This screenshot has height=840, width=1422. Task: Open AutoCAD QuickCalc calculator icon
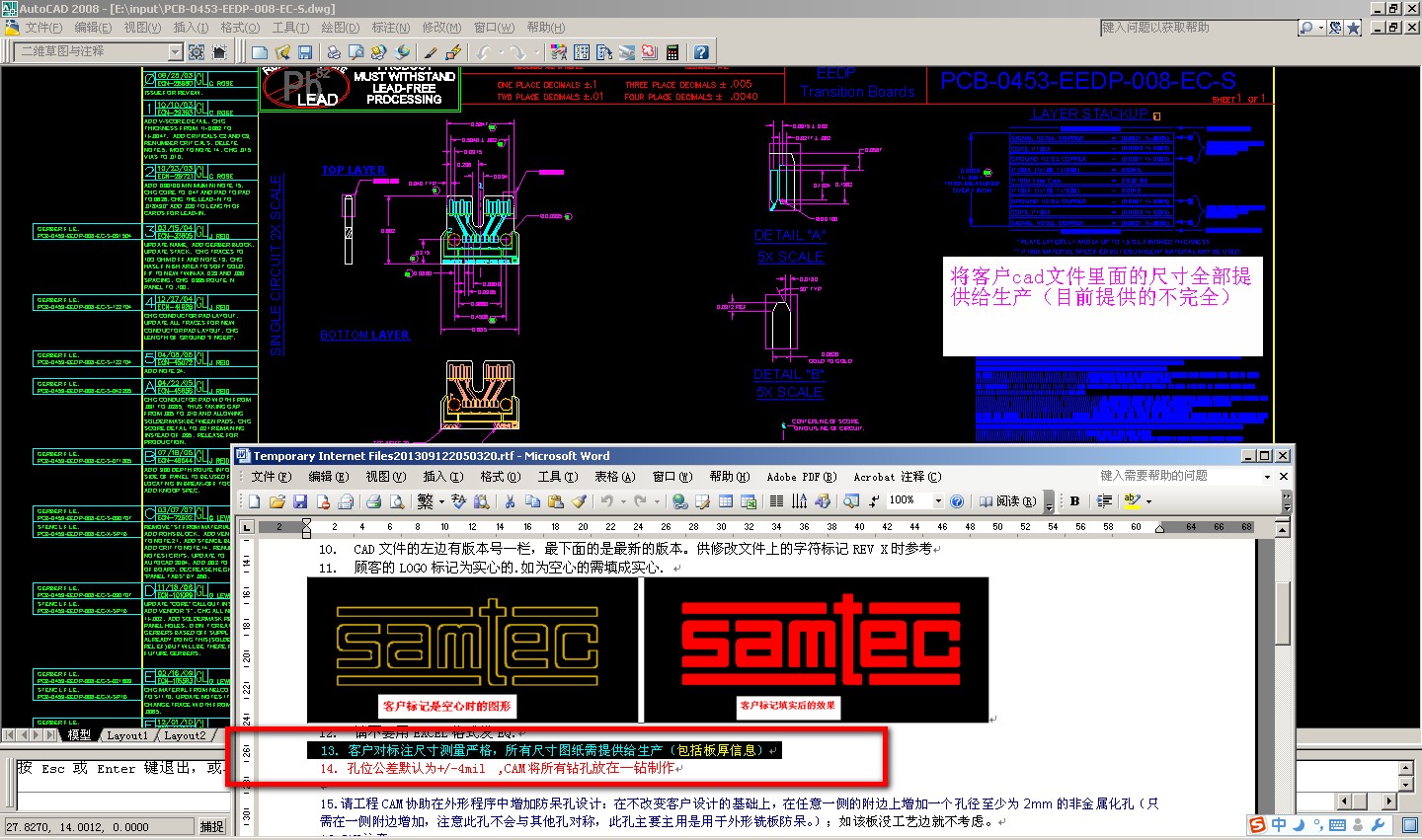click(671, 51)
